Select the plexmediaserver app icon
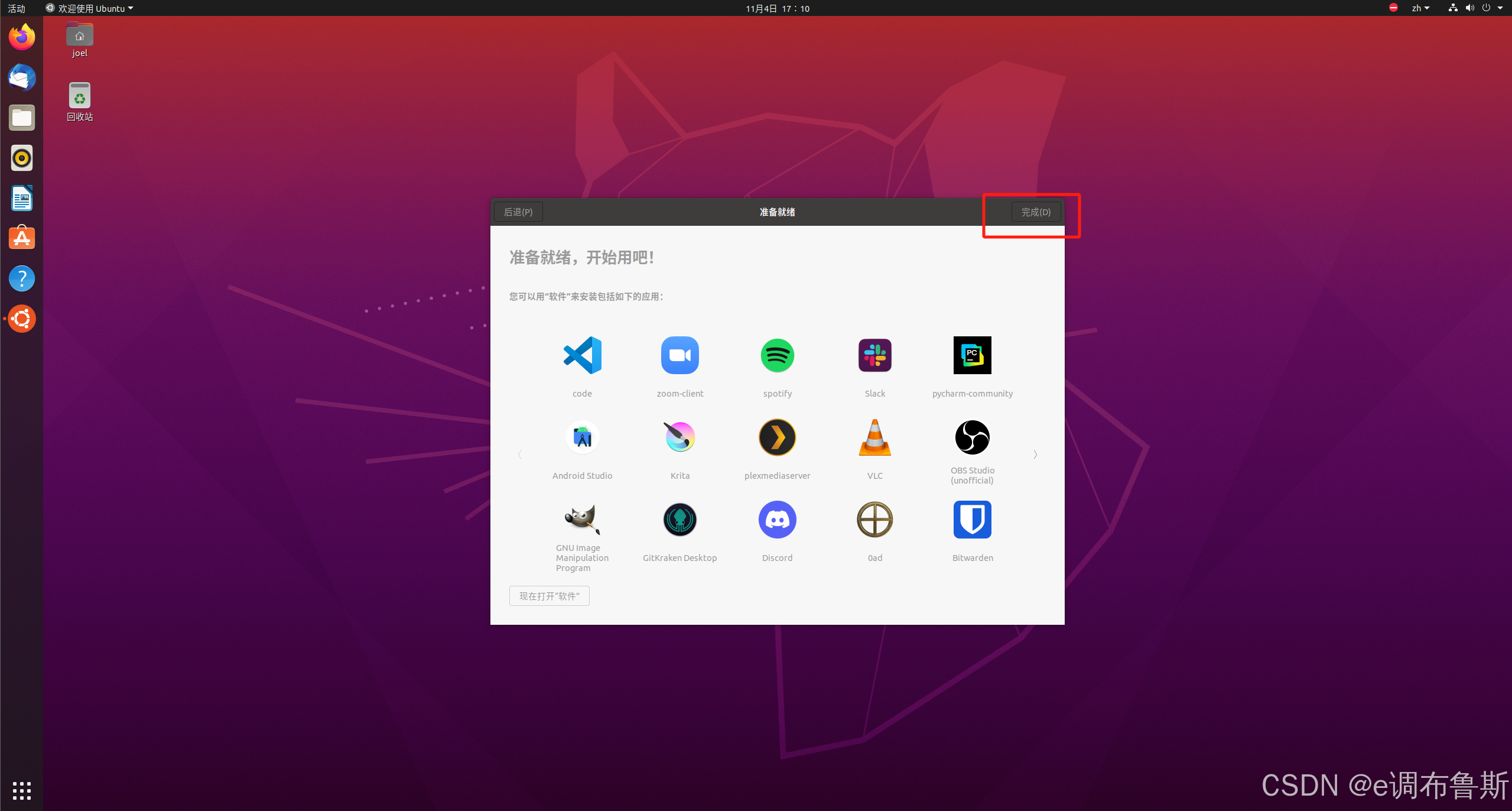Screen dimensions: 1512x811 point(777,437)
